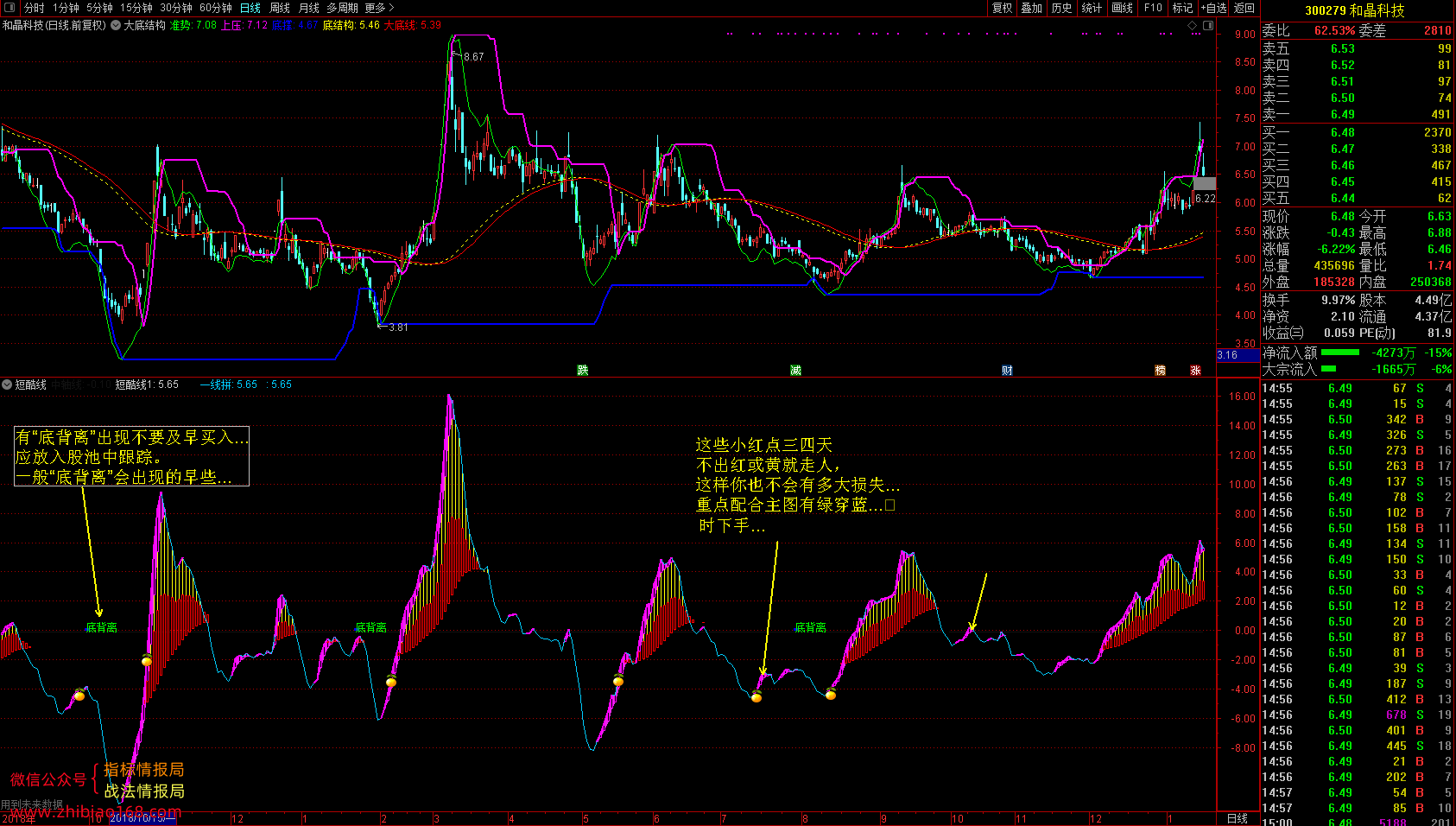Click the 买一 bid price 6.48
Screen dimensions: 1456x826
click(1342, 132)
